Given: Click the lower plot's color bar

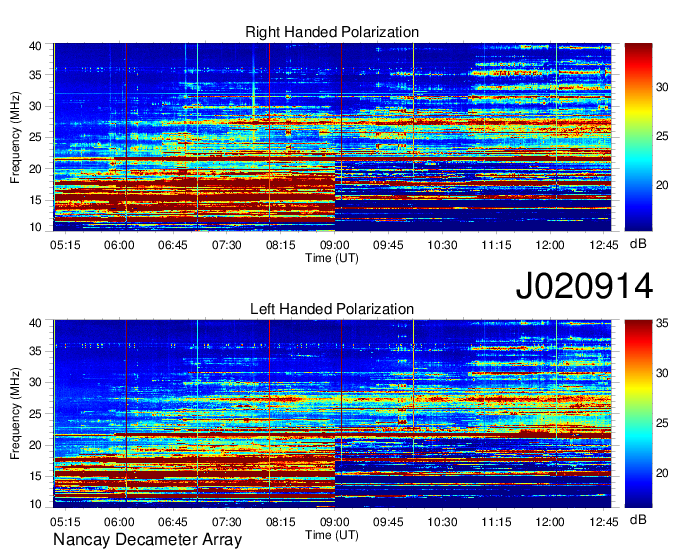Looking at the screenshot, I should 638,414.
